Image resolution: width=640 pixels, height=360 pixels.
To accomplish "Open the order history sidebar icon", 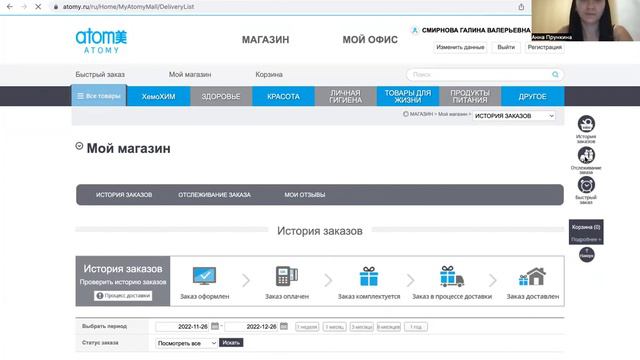I will coord(586,124).
